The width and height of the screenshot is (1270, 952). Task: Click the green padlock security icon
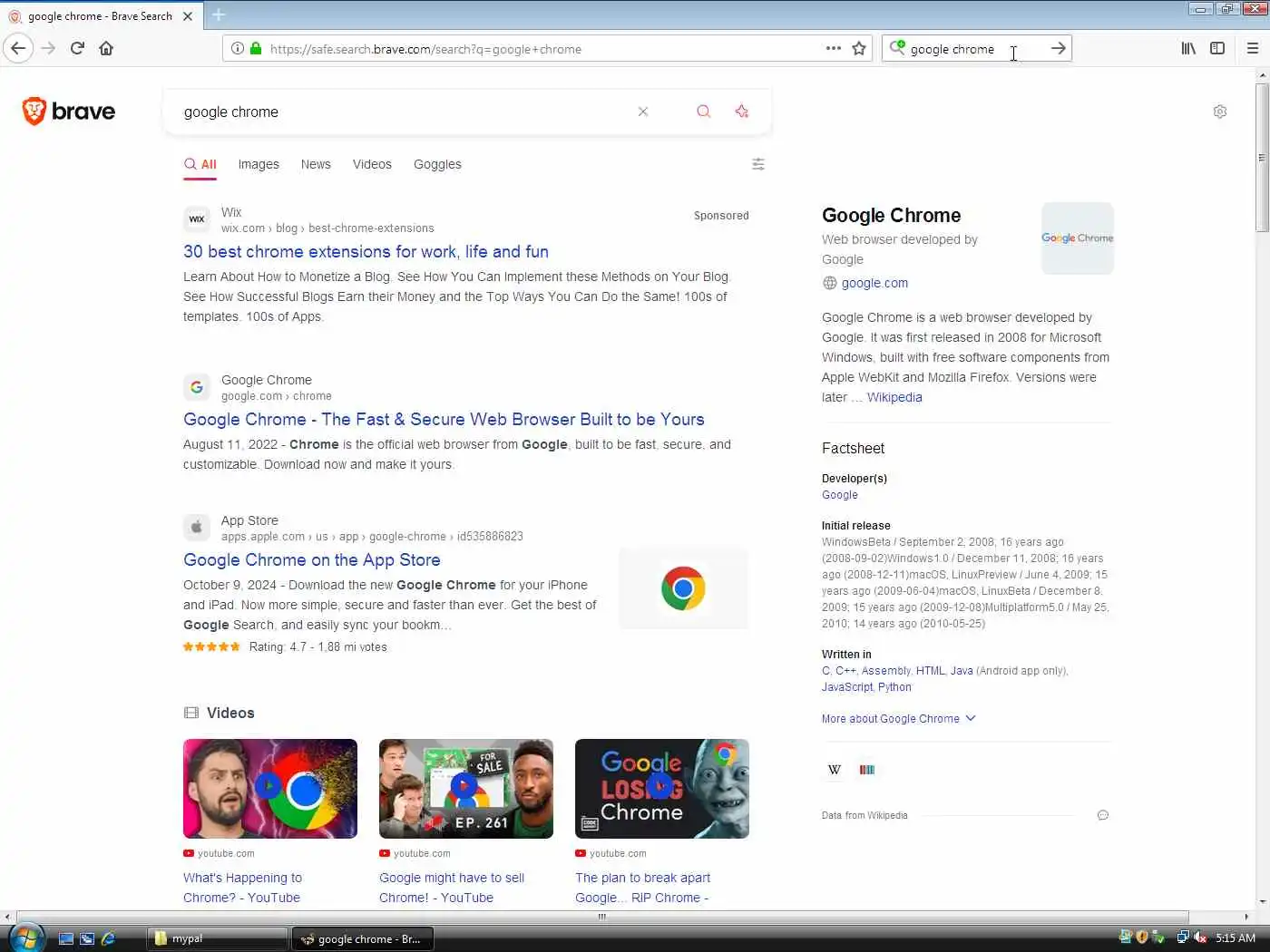click(256, 48)
